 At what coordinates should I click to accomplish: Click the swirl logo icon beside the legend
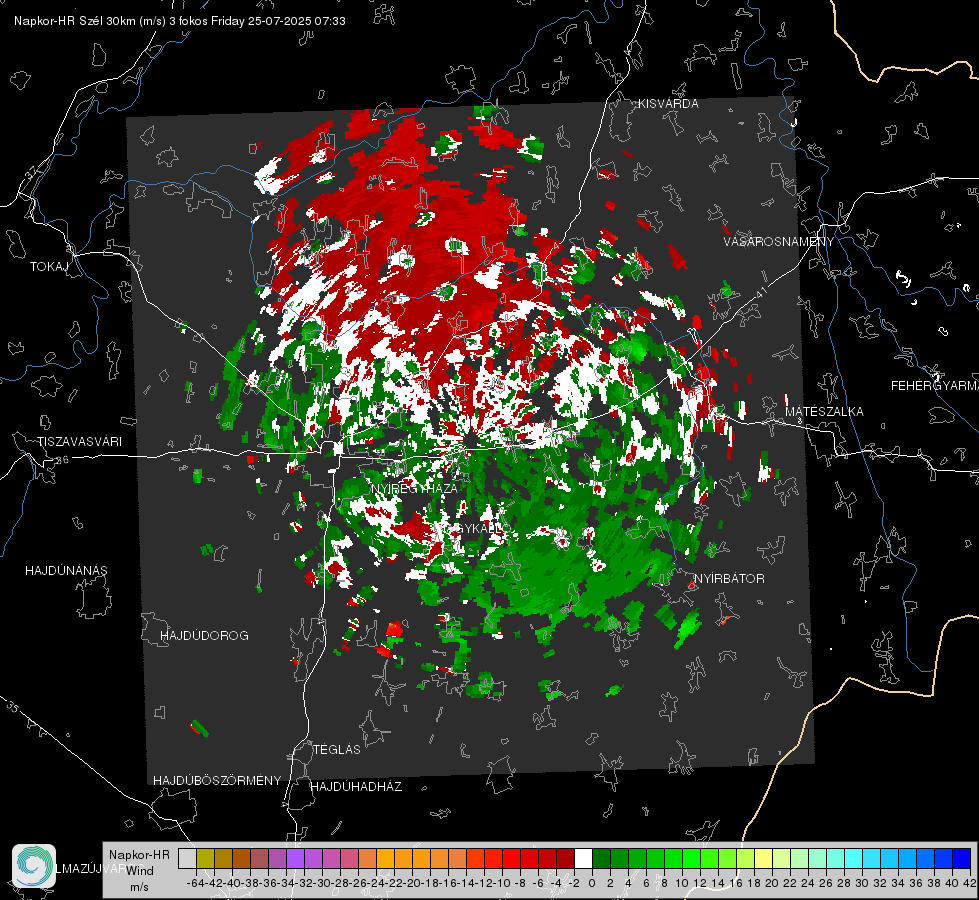(34, 866)
